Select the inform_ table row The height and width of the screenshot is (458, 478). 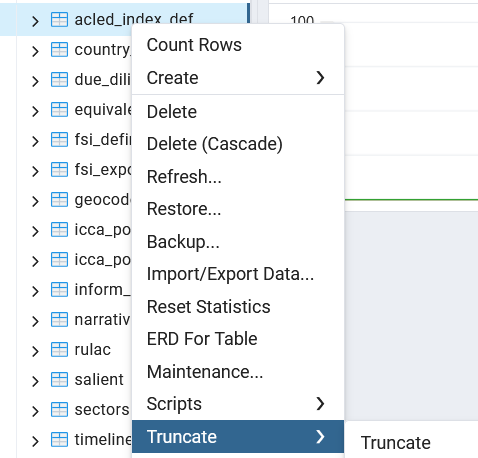pos(103,290)
